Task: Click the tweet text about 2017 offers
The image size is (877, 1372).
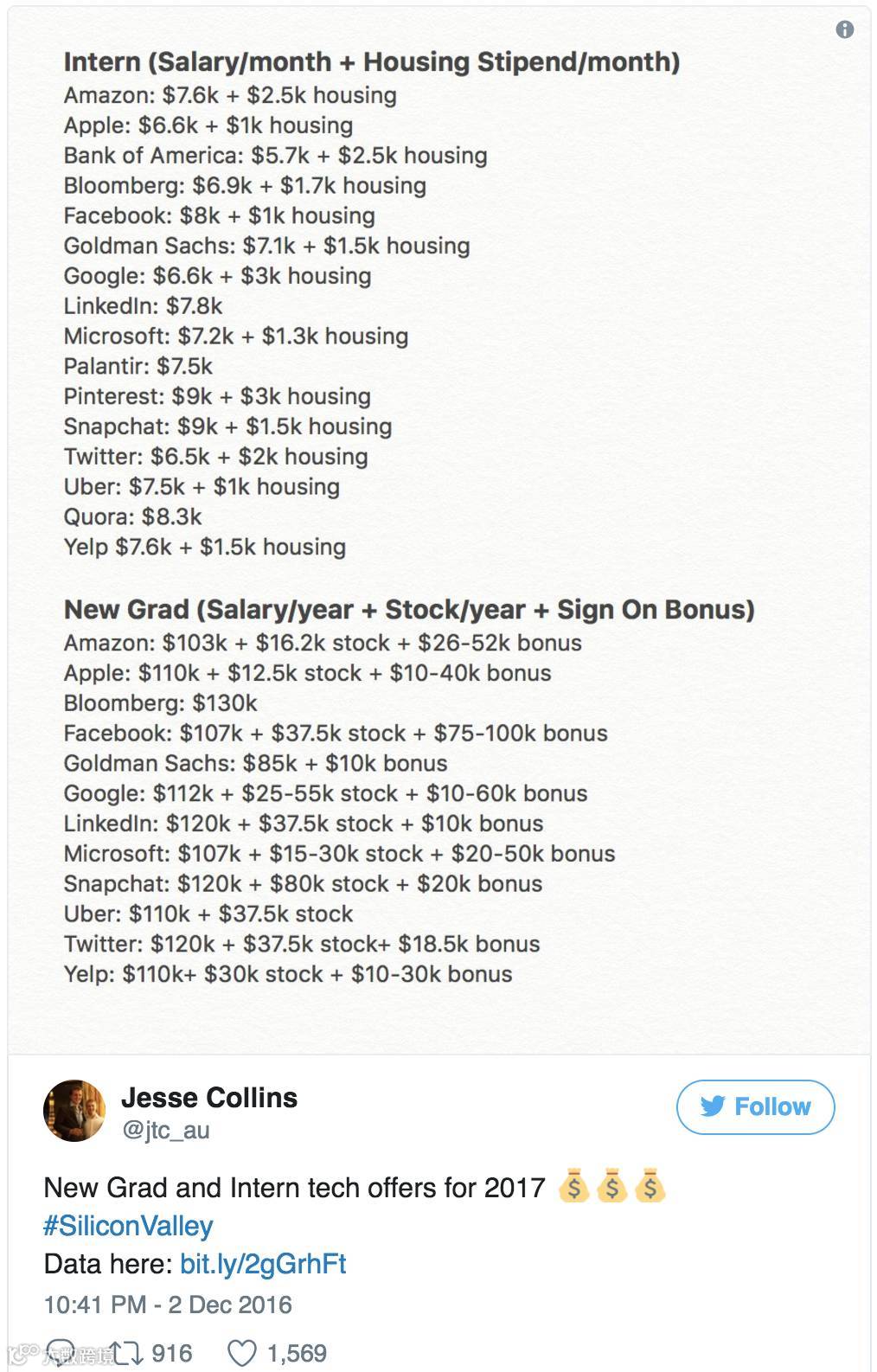Action: pos(294,1188)
